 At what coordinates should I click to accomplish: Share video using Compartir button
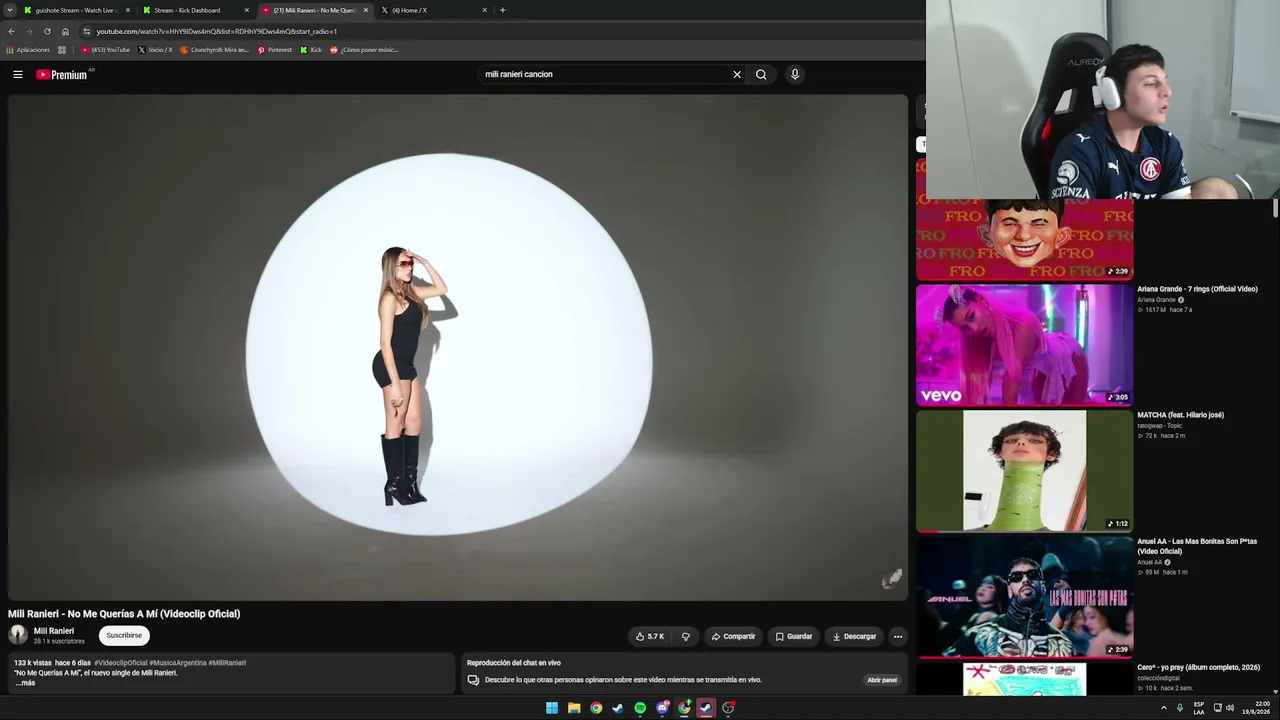tap(733, 636)
